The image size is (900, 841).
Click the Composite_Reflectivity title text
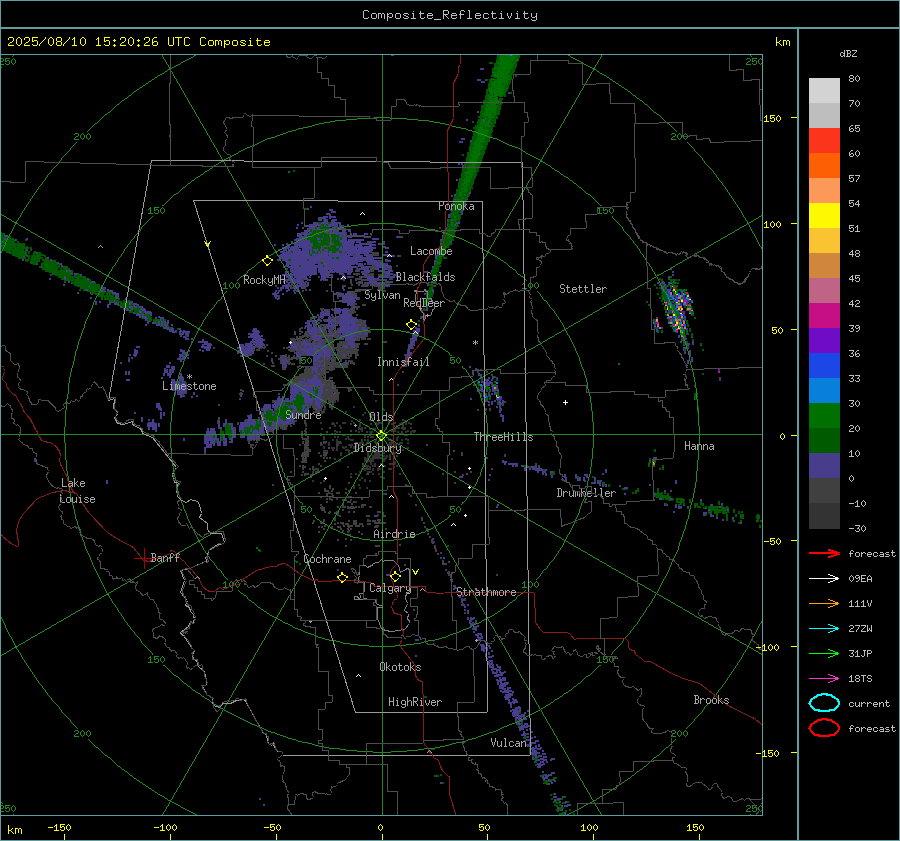click(450, 15)
